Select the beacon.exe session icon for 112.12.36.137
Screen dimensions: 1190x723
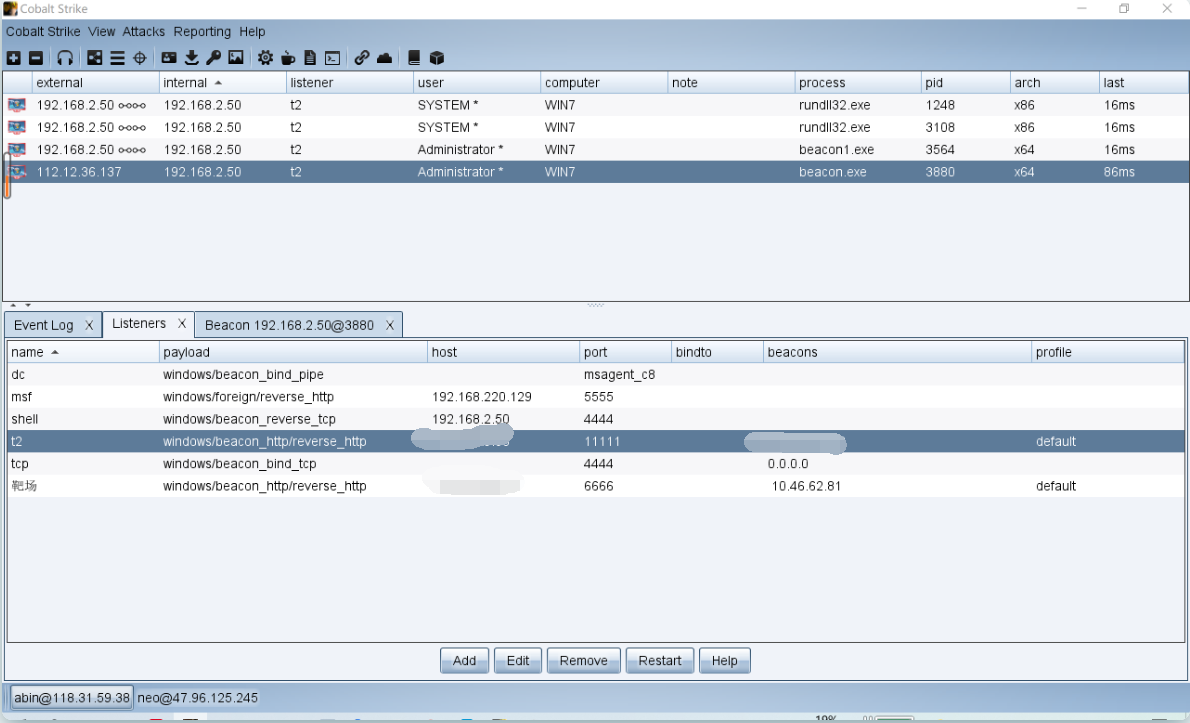[17, 171]
